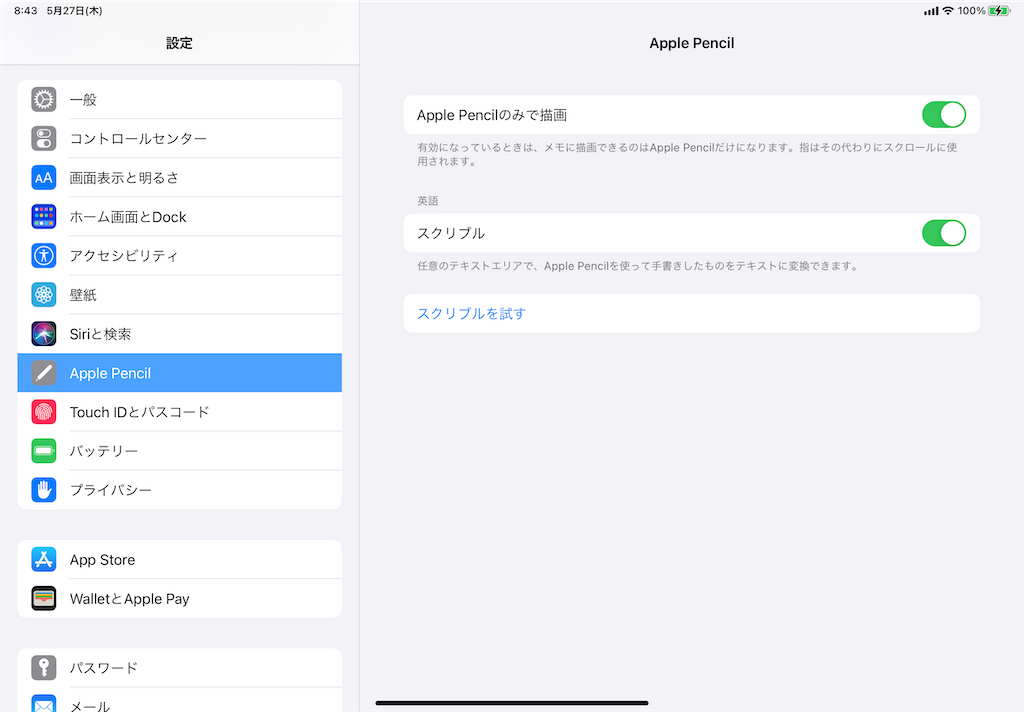The width and height of the screenshot is (1024, 712).
Task: Tap the バッテリー battery icon
Action: point(44,451)
